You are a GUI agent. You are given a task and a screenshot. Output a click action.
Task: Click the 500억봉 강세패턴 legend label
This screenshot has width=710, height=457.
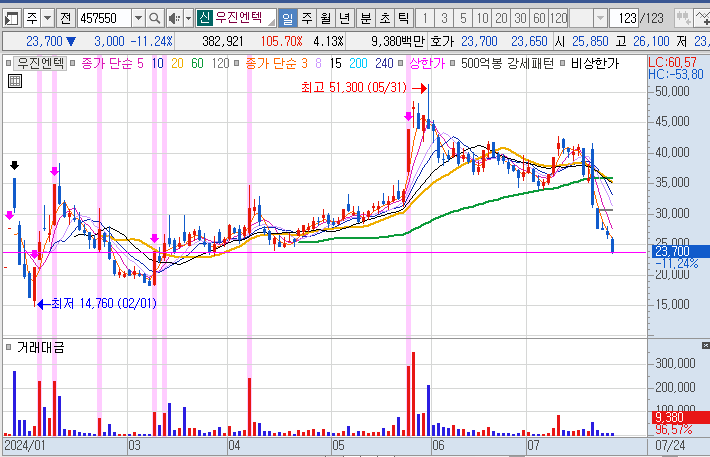click(507, 63)
